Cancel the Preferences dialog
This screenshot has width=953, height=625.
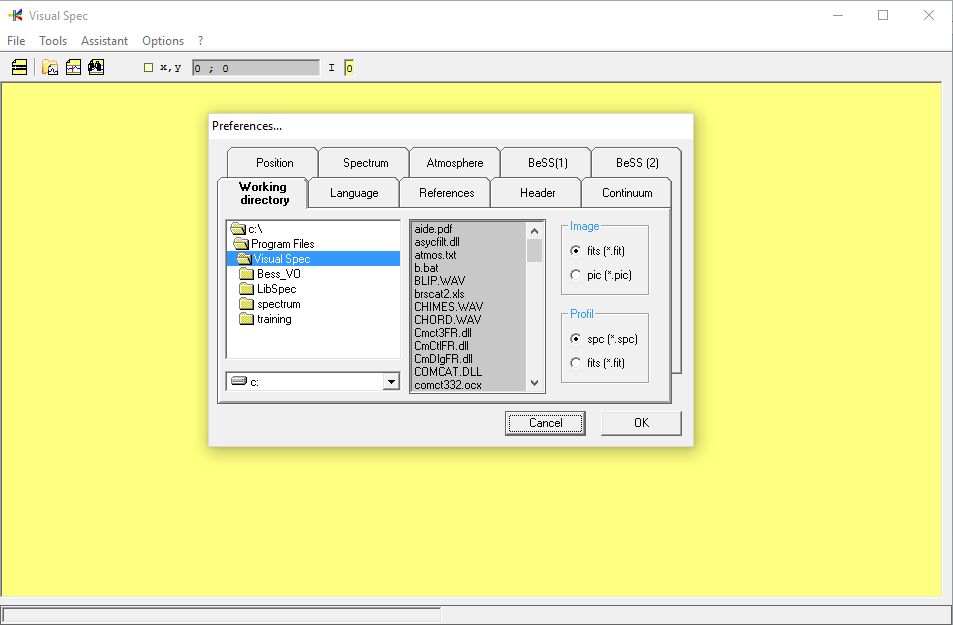545,423
